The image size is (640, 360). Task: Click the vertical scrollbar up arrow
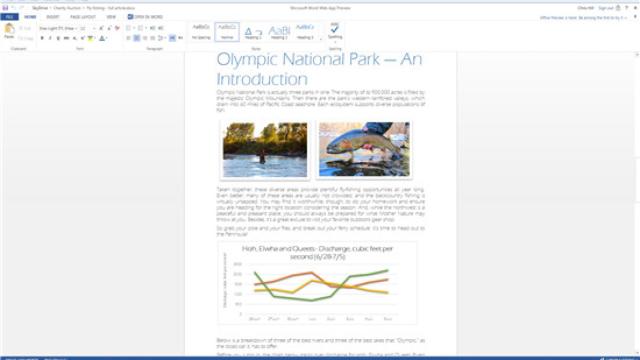(637, 54)
